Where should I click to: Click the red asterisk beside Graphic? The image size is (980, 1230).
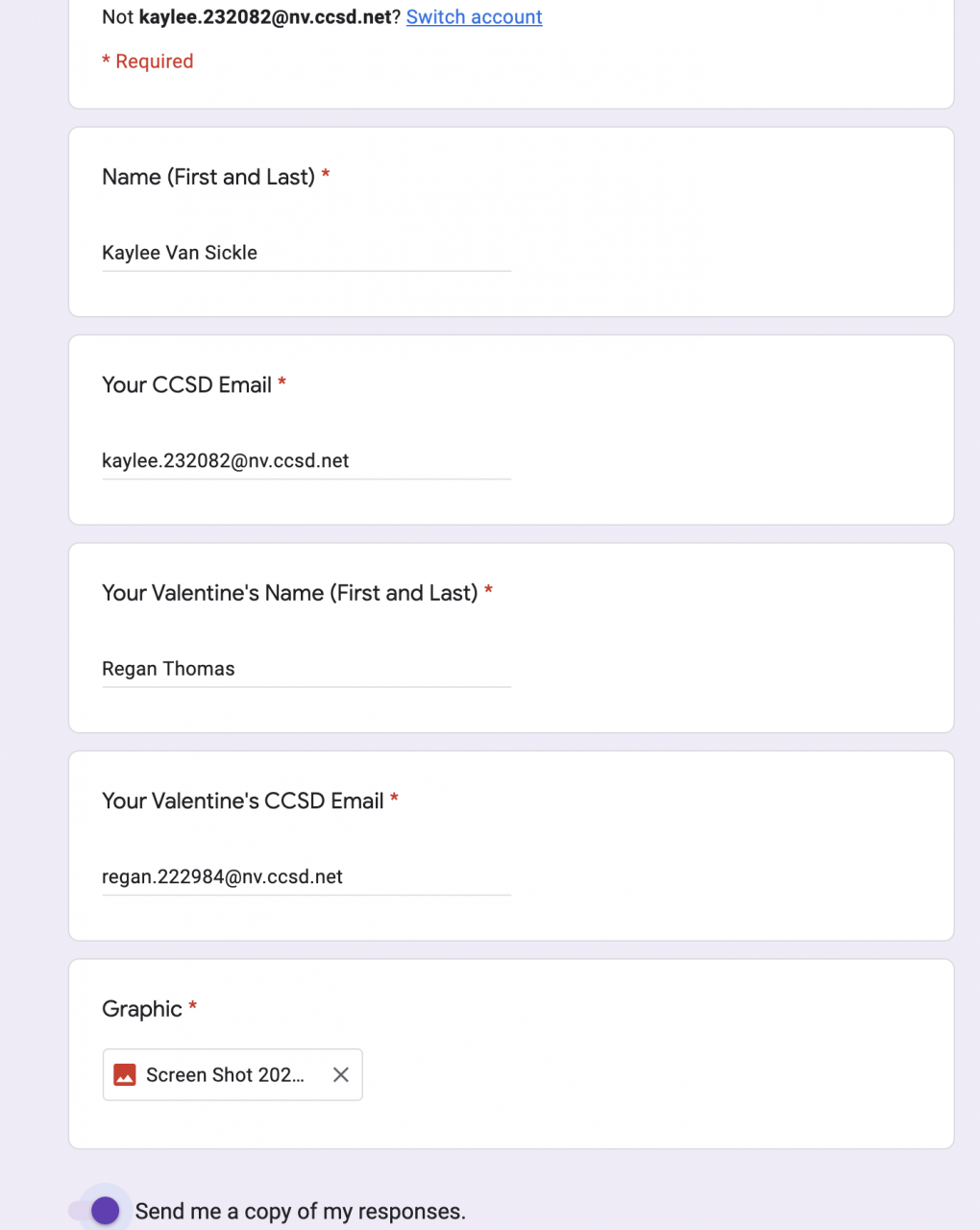[193, 1007]
